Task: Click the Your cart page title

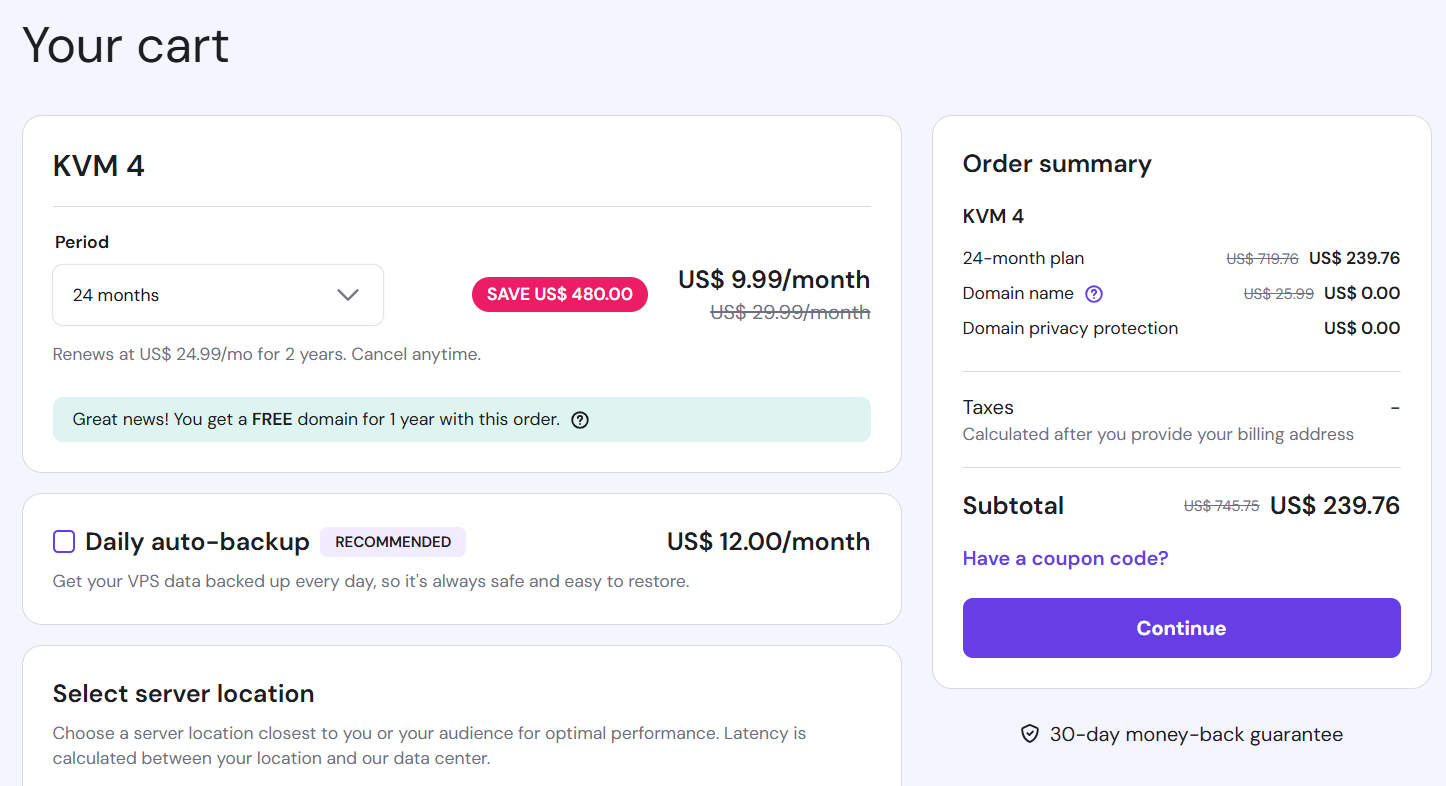Action: pyautogui.click(x=126, y=45)
